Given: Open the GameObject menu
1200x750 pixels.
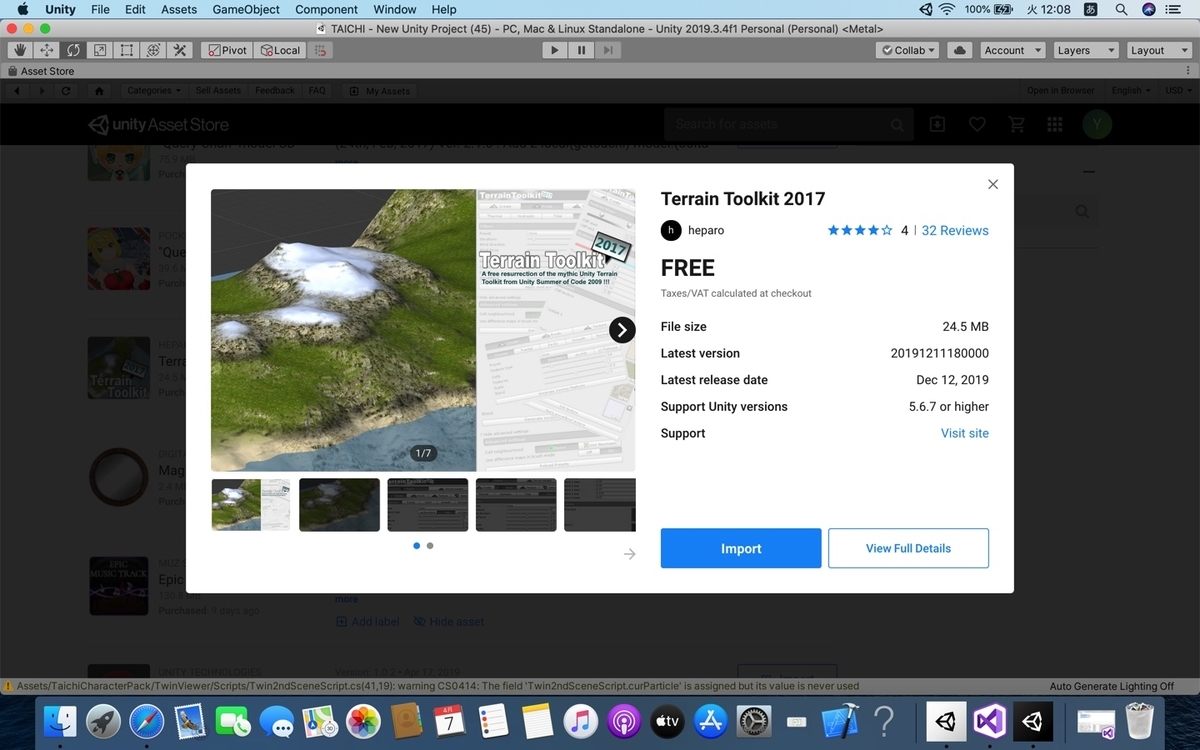Looking at the screenshot, I should (x=246, y=9).
